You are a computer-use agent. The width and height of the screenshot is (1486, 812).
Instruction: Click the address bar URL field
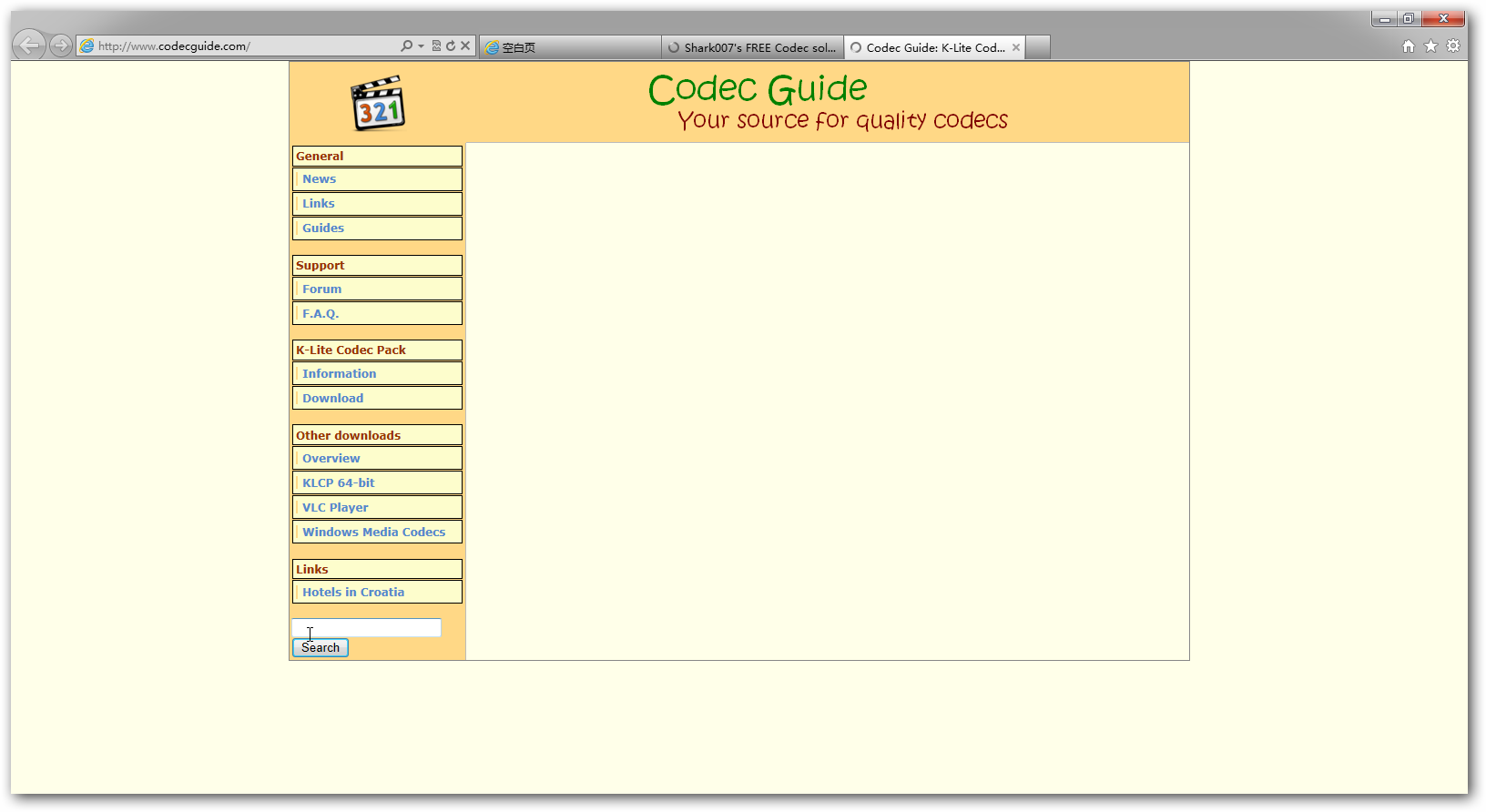[246, 46]
